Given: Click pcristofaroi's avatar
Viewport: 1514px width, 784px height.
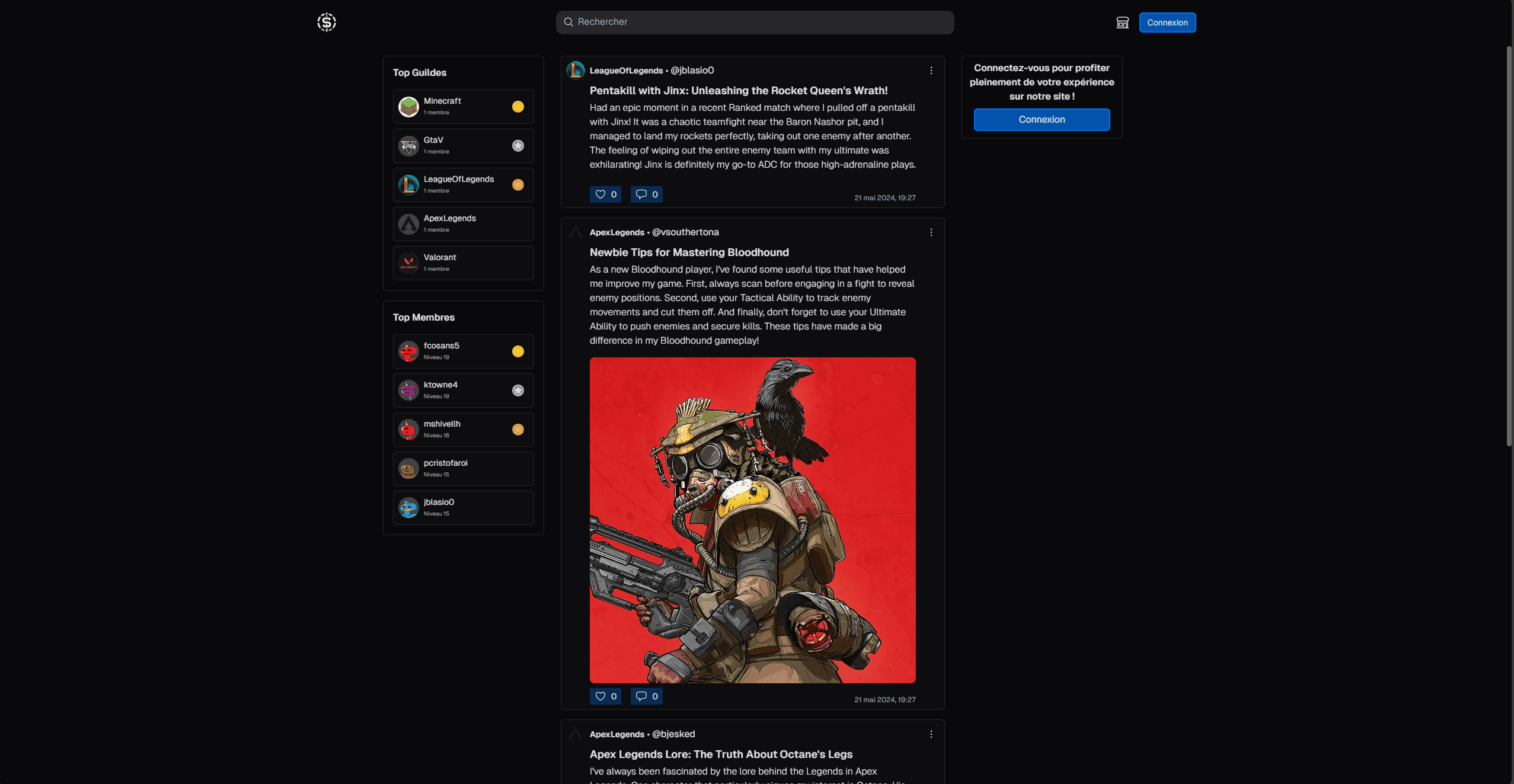Looking at the screenshot, I should (x=408, y=469).
